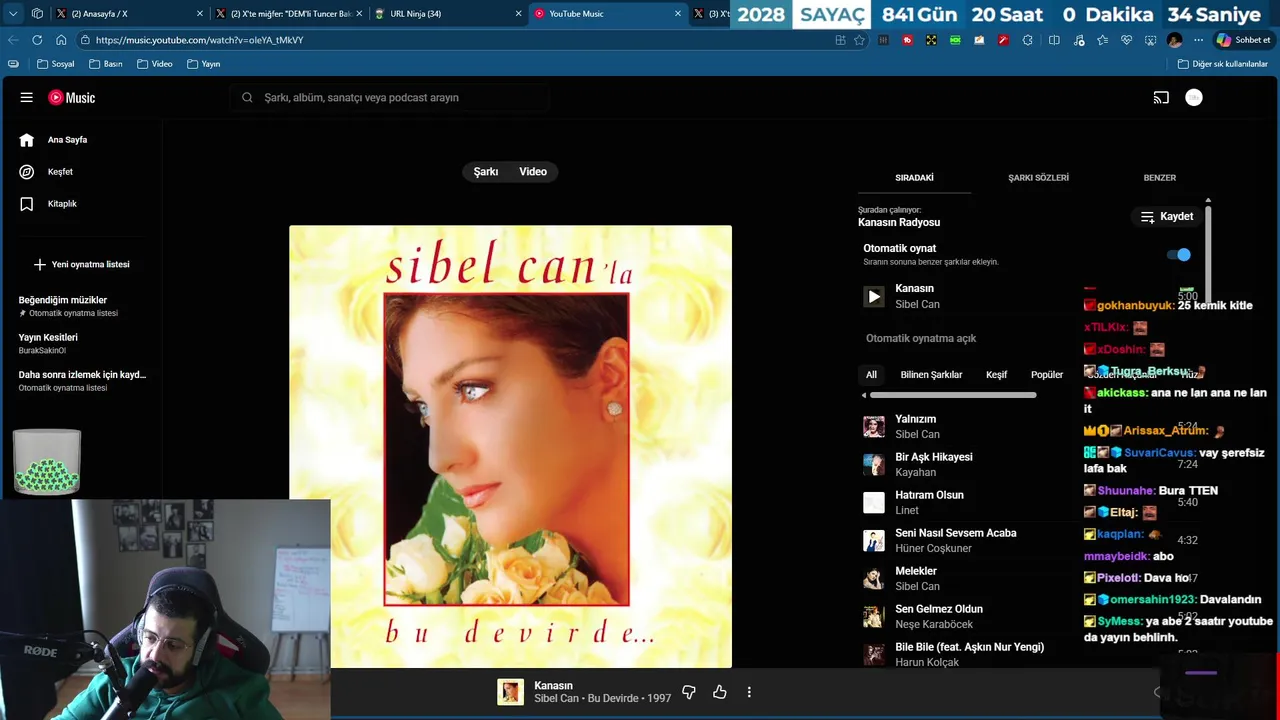Viewport: 1280px width, 720px height.
Task: Open the Yayın bookmarks folder
Action: point(203,64)
